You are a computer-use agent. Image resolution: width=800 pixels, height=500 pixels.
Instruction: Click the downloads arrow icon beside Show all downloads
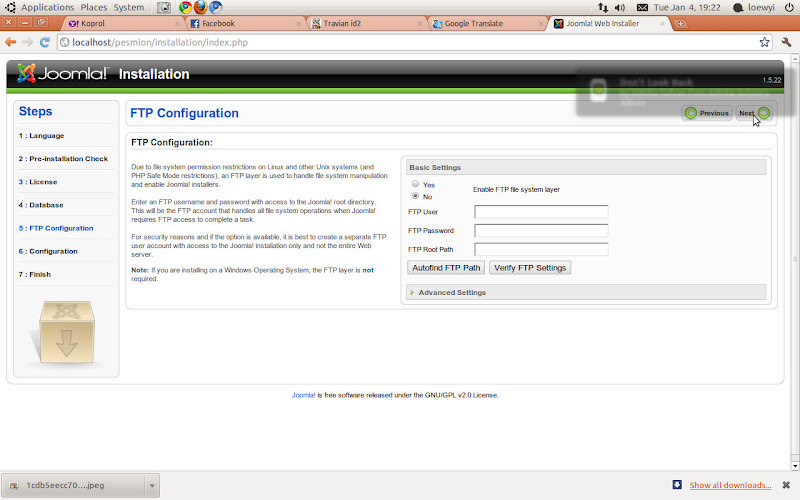coord(677,485)
